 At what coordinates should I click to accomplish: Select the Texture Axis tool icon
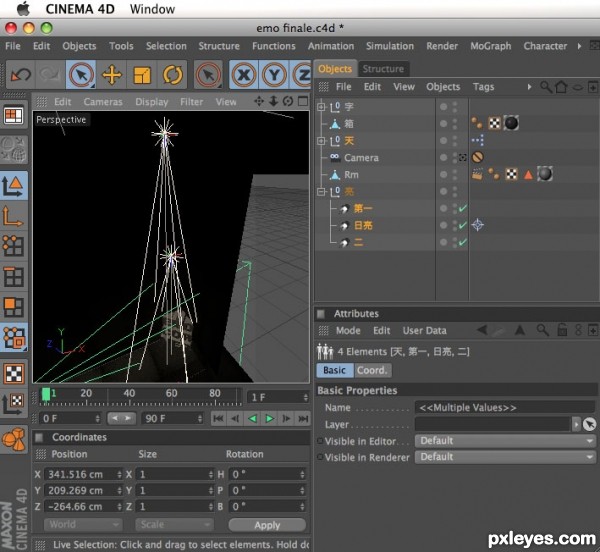click(x=13, y=404)
